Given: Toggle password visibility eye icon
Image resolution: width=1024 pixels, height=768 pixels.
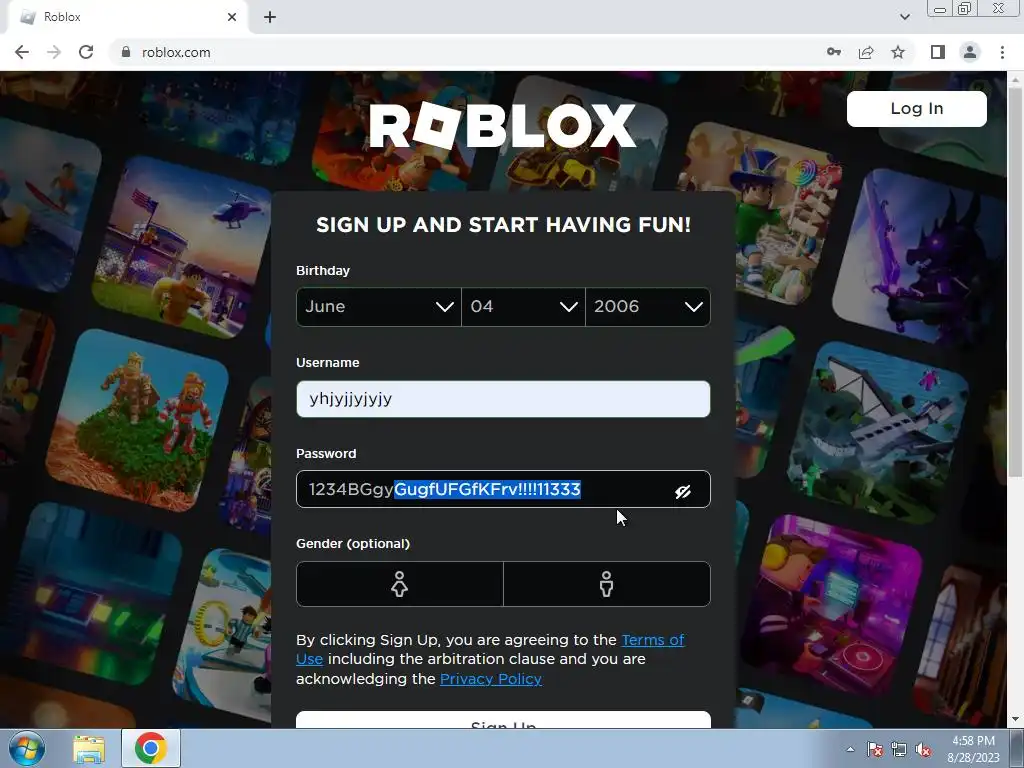Looking at the screenshot, I should 682,491.
